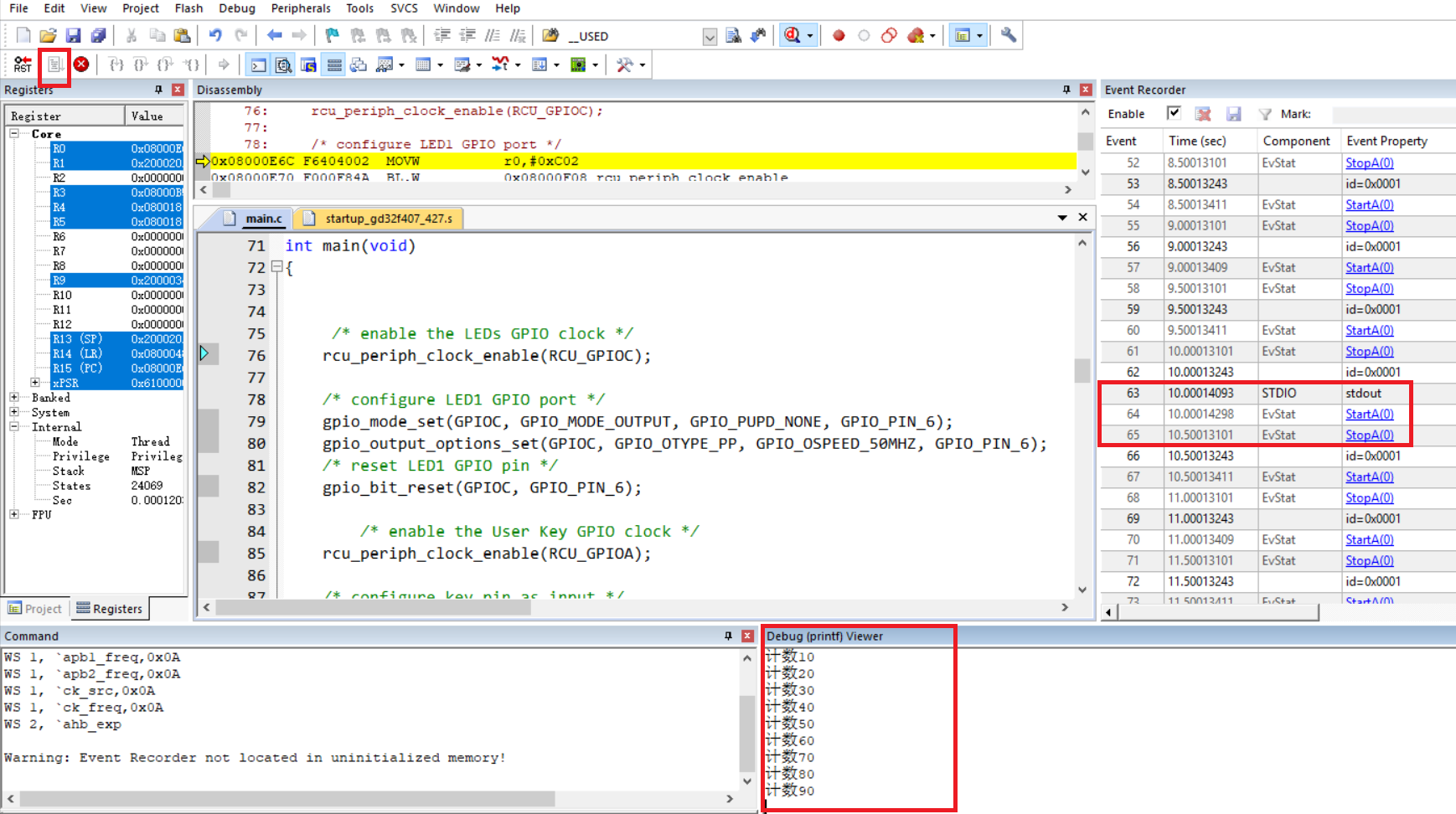Expand the xPSR register
Image resolution: width=1456 pixels, height=814 pixels.
(x=35, y=383)
